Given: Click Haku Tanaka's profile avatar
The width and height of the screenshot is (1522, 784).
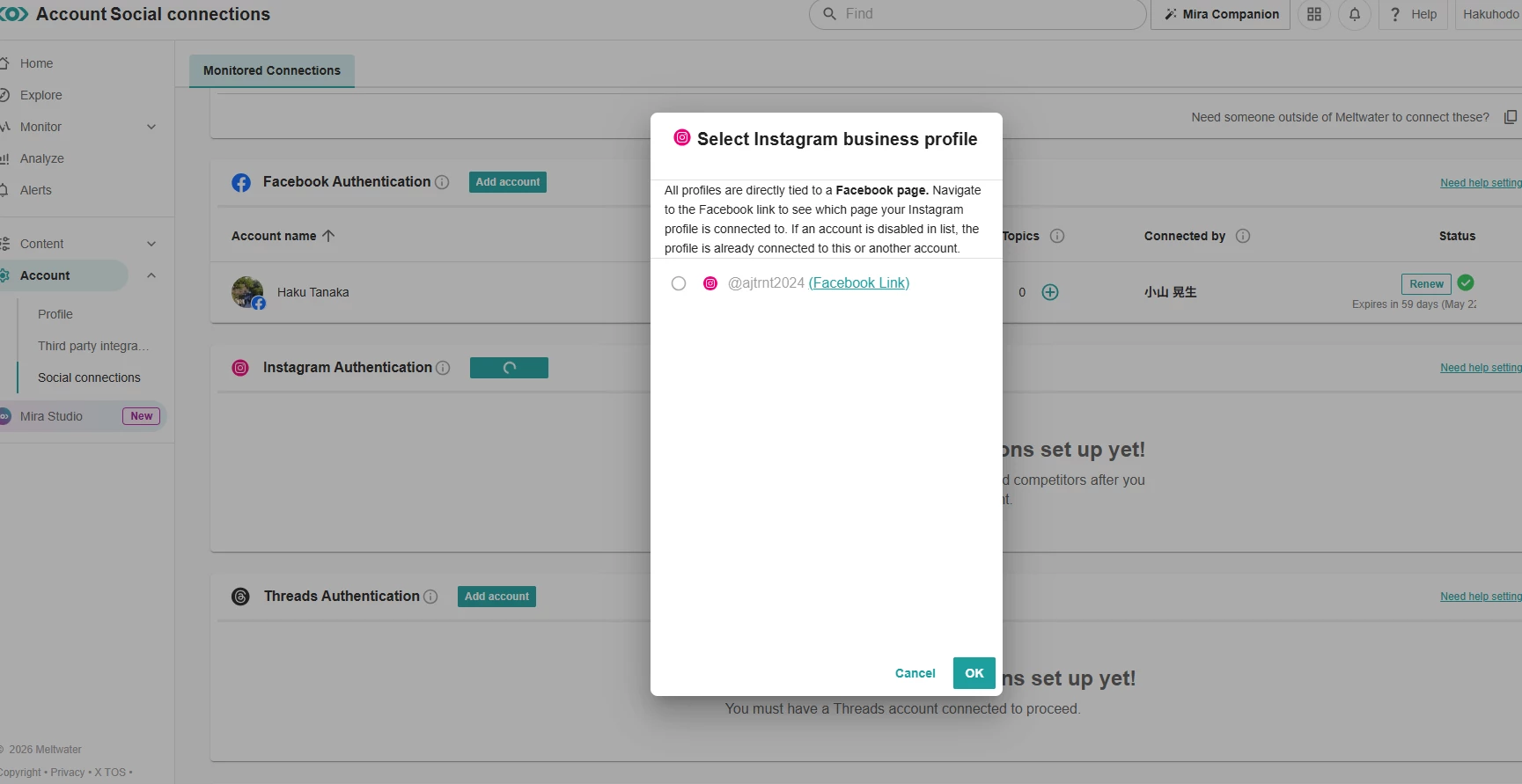Looking at the screenshot, I should 247,292.
